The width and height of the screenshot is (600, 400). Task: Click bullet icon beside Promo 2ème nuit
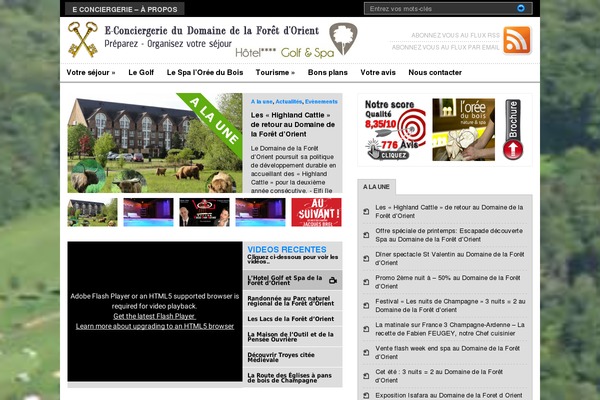366,282
